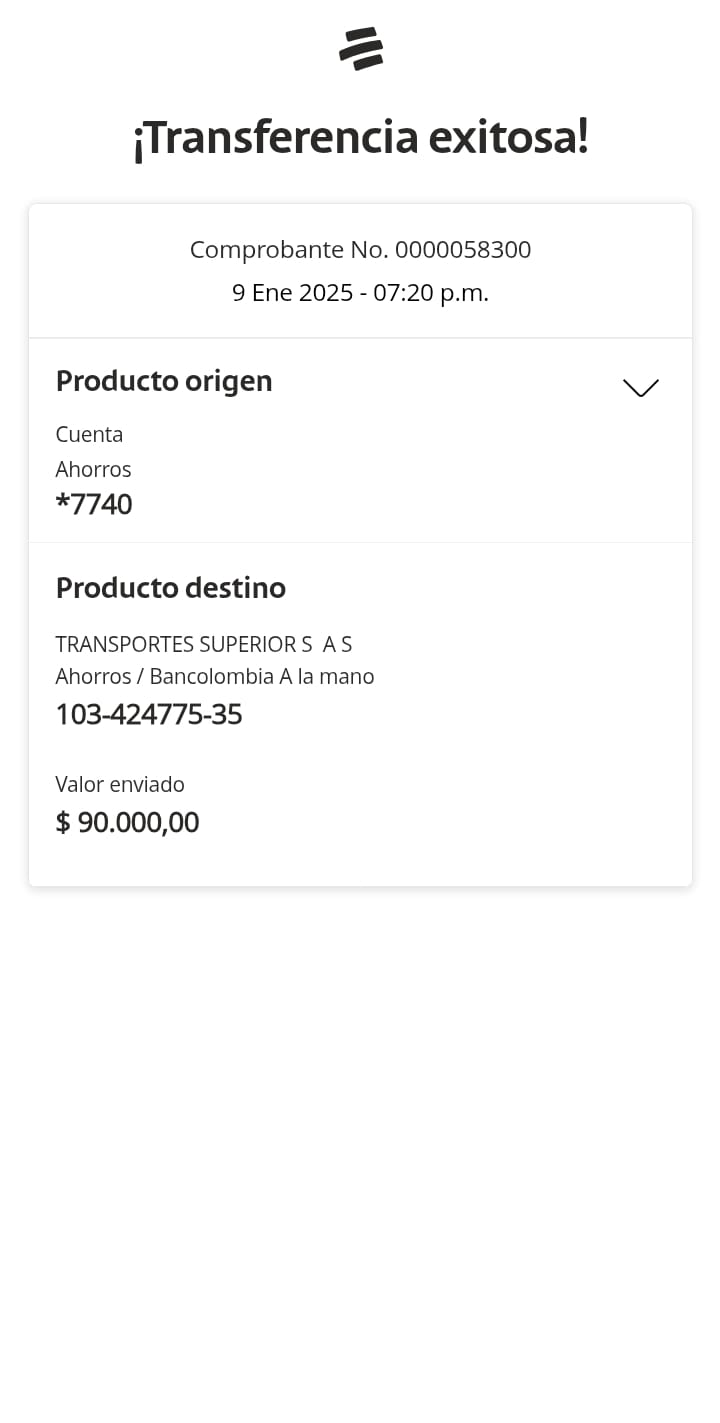Select destination account 103-424775-35
The width and height of the screenshot is (720, 1423).
click(x=149, y=715)
